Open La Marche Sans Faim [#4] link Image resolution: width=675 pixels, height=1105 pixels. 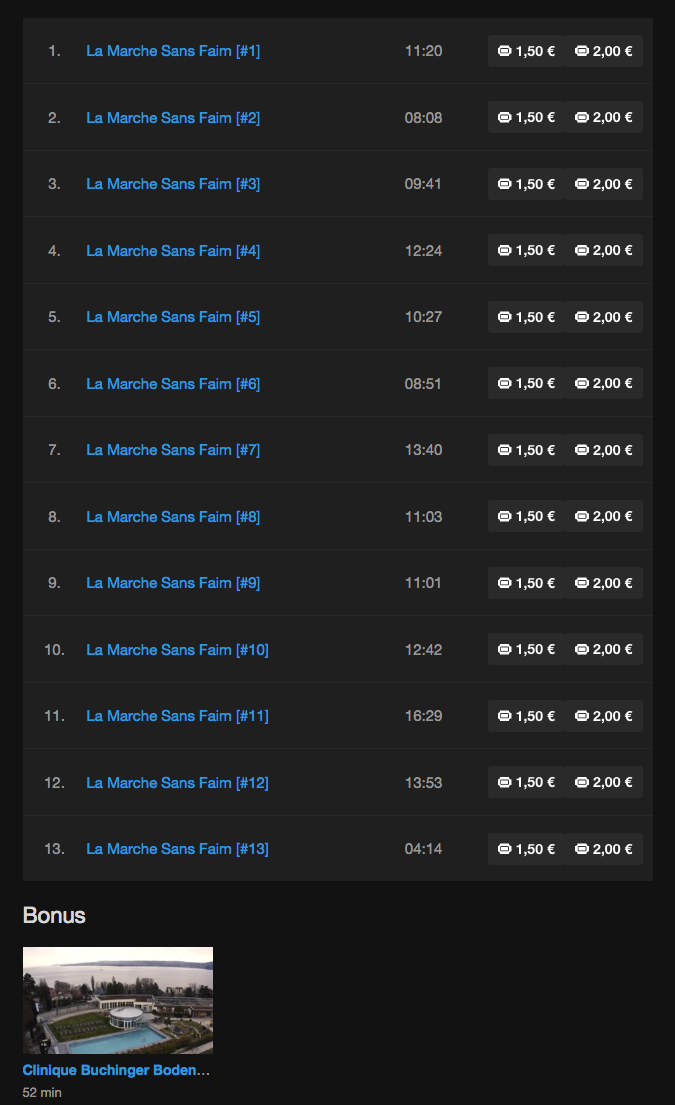(x=173, y=251)
